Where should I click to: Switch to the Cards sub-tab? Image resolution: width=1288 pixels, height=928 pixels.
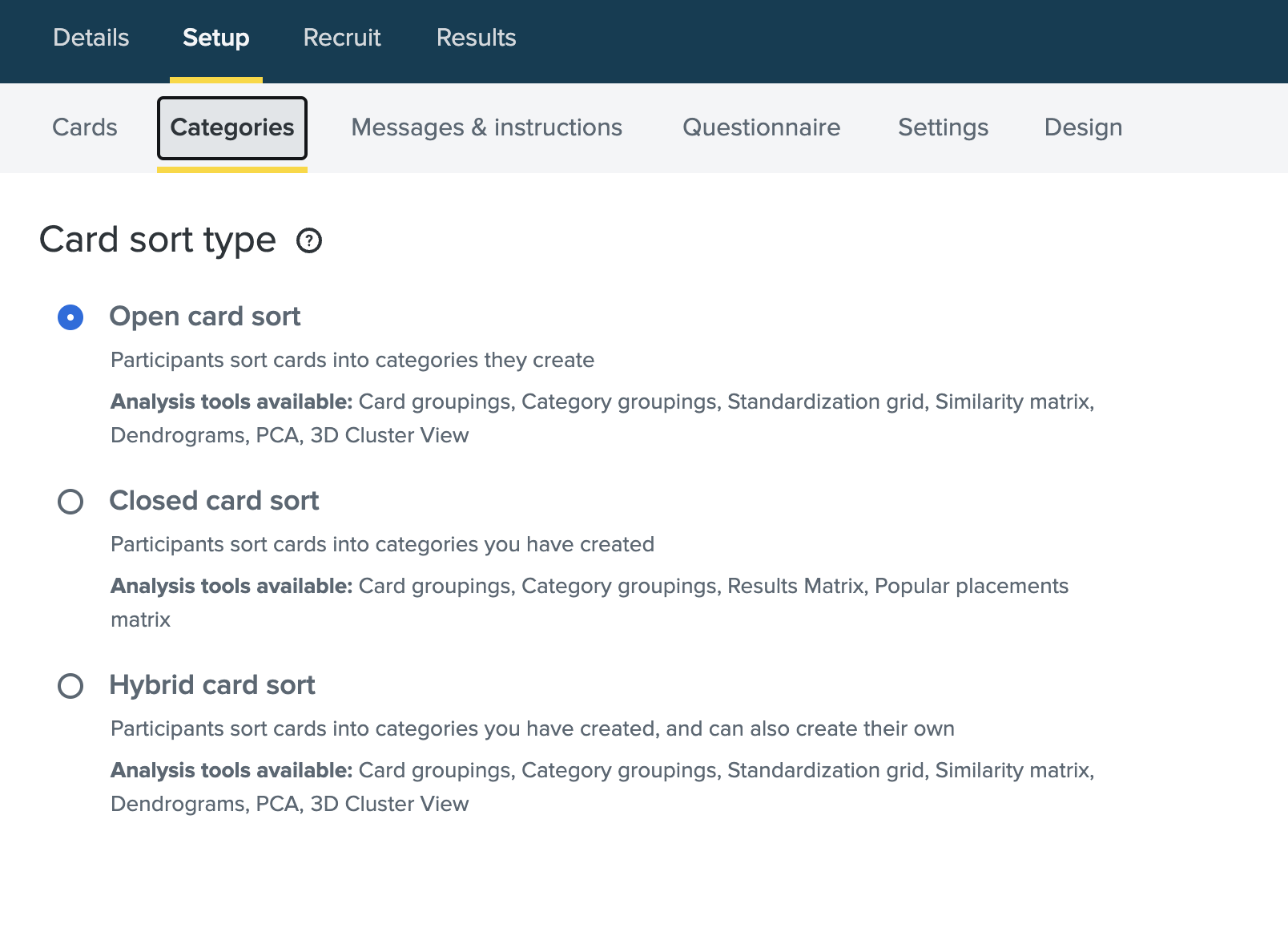[85, 127]
